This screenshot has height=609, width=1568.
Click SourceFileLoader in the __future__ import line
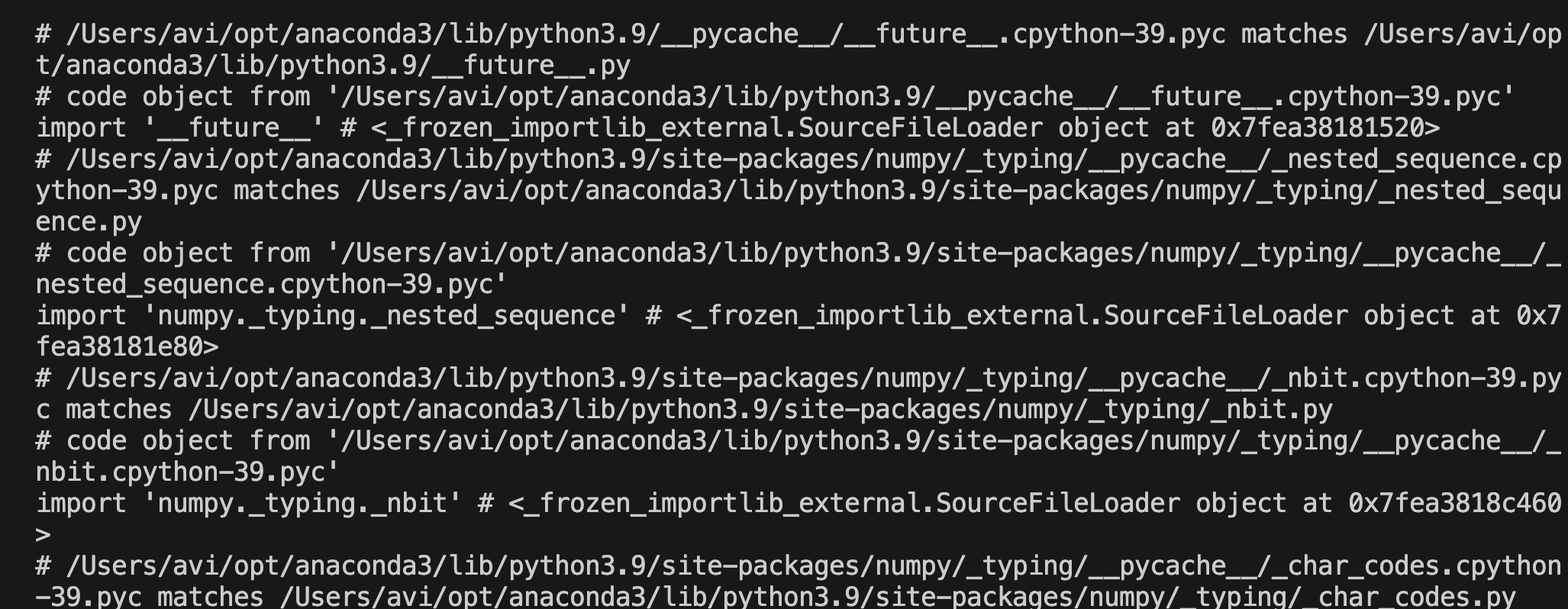(x=921, y=128)
